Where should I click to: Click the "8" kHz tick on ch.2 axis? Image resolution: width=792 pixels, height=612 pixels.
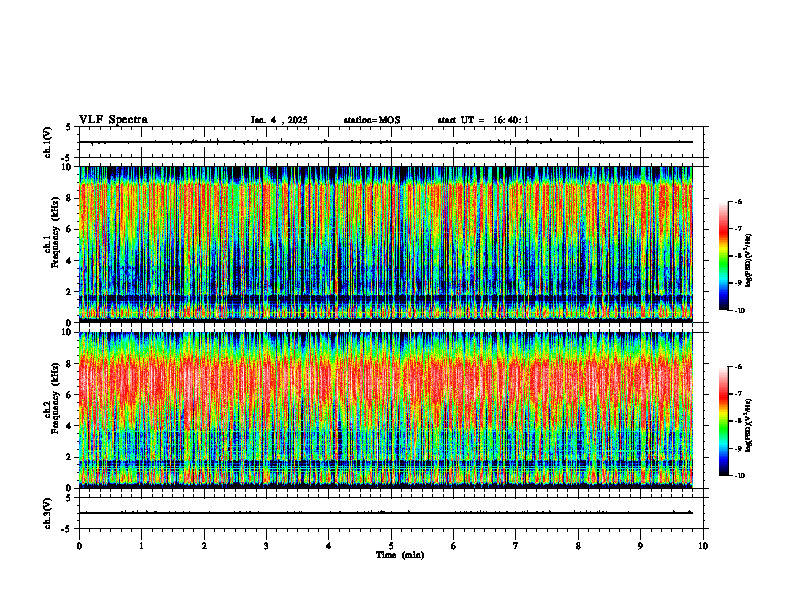click(70, 364)
